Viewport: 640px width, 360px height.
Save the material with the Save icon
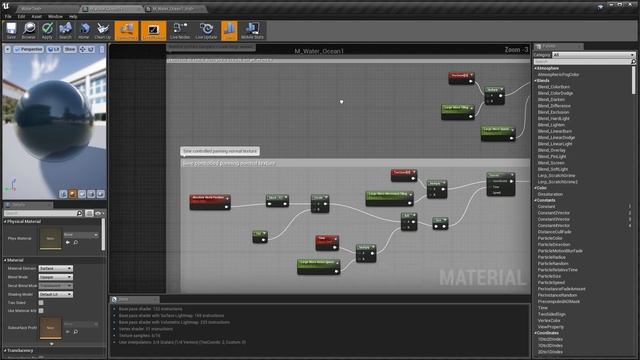point(11,31)
